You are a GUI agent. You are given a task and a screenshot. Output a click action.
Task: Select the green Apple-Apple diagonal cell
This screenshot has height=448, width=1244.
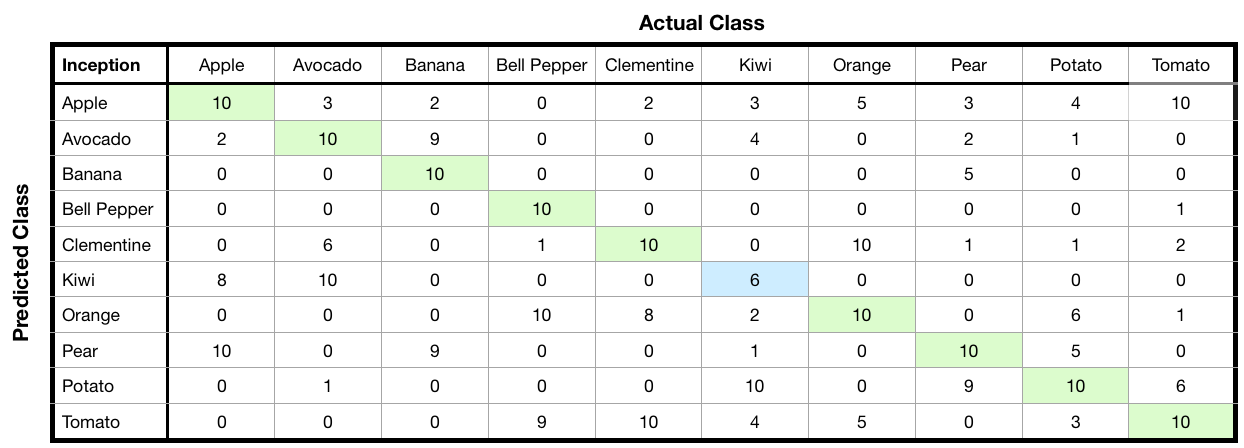pyautogui.click(x=221, y=103)
